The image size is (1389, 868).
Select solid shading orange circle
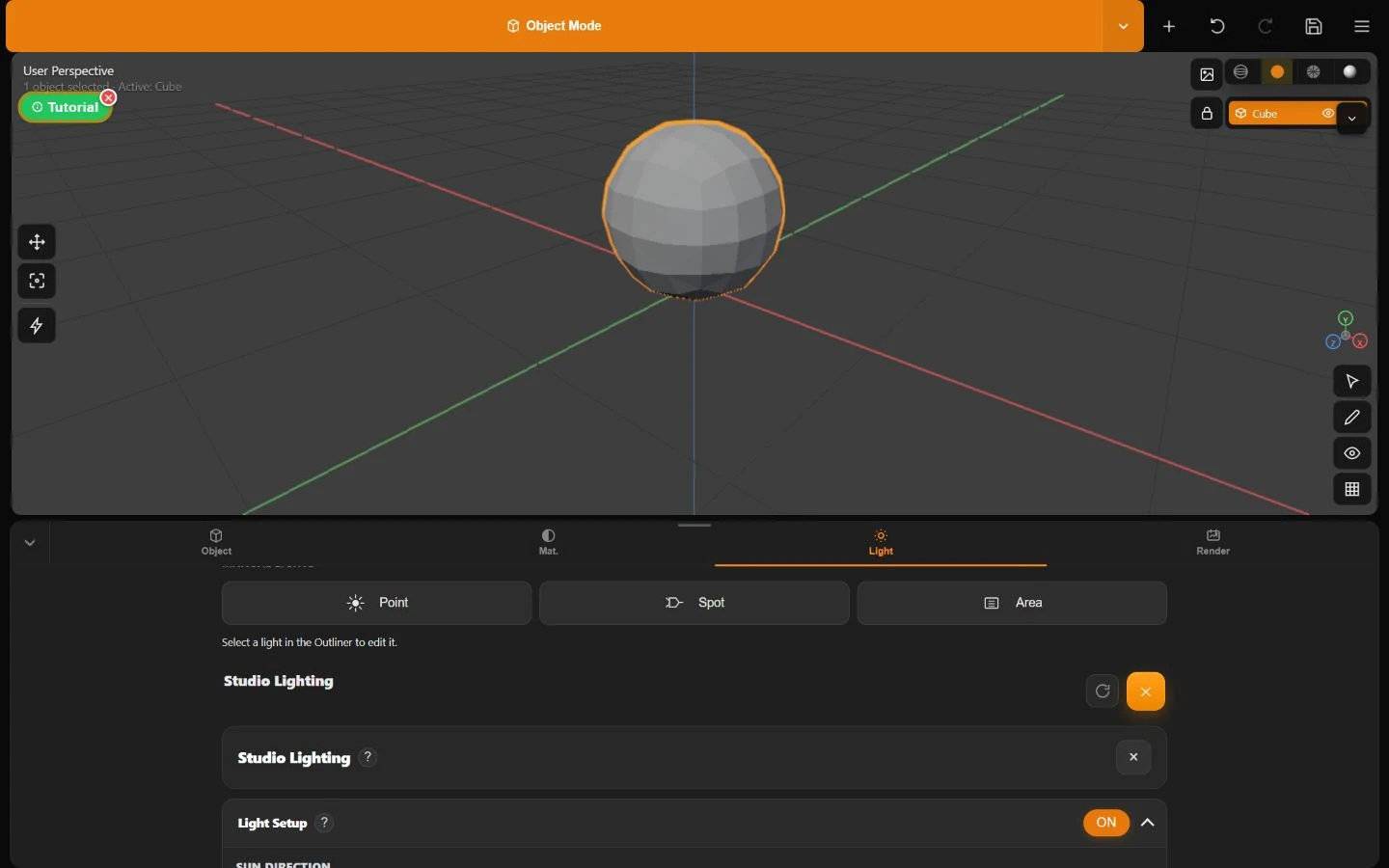click(x=1278, y=72)
